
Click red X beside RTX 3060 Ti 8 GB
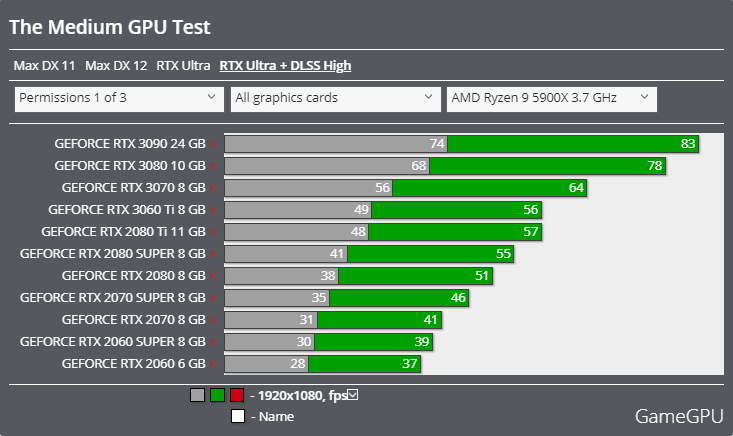point(213,210)
